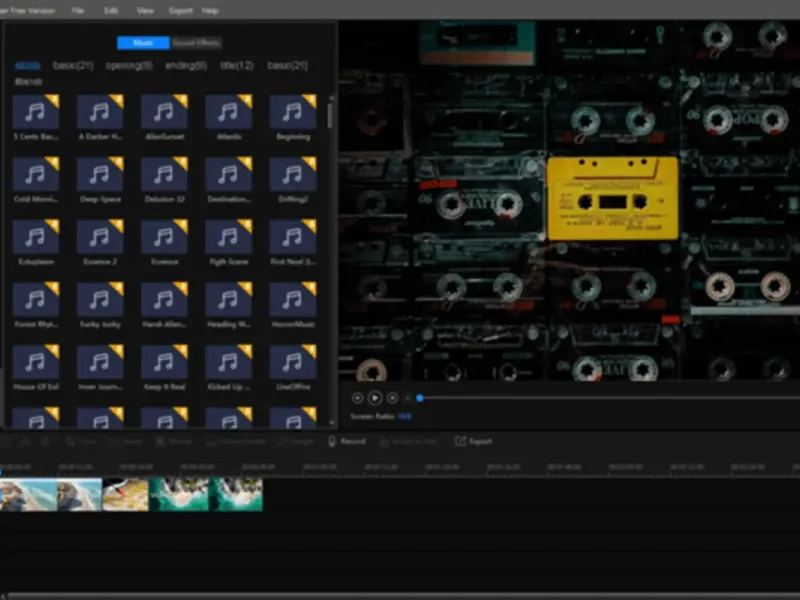This screenshot has height=600, width=800.
Task: Switch to the Music toggle tab
Action: 143,43
